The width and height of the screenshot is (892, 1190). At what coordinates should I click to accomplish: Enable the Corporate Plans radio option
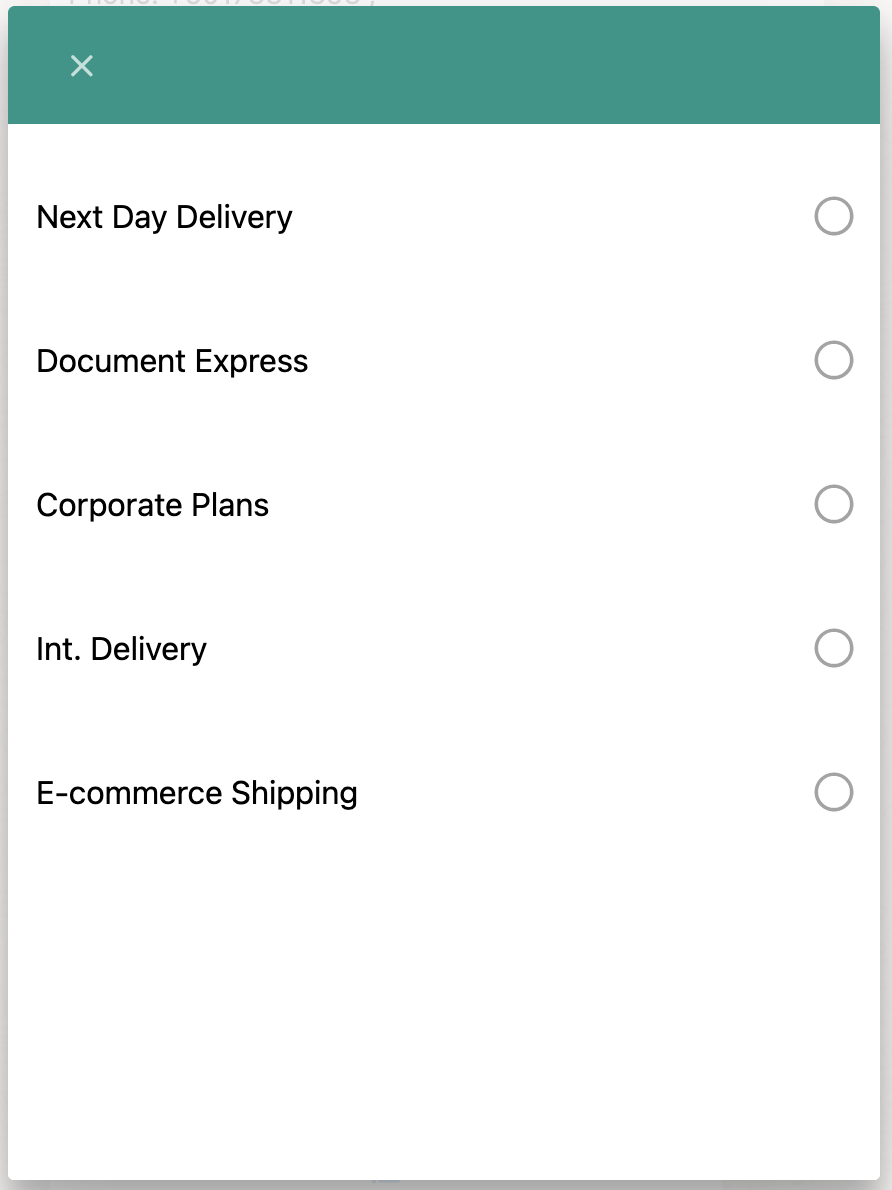click(833, 504)
